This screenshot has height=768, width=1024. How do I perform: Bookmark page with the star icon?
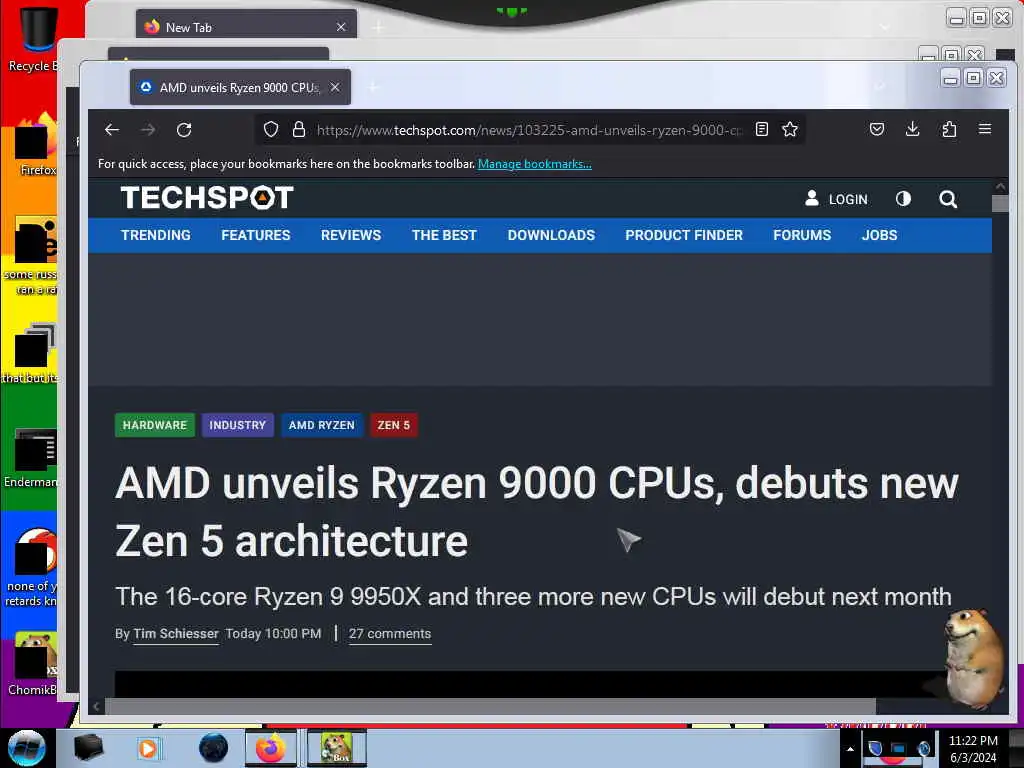tap(790, 129)
